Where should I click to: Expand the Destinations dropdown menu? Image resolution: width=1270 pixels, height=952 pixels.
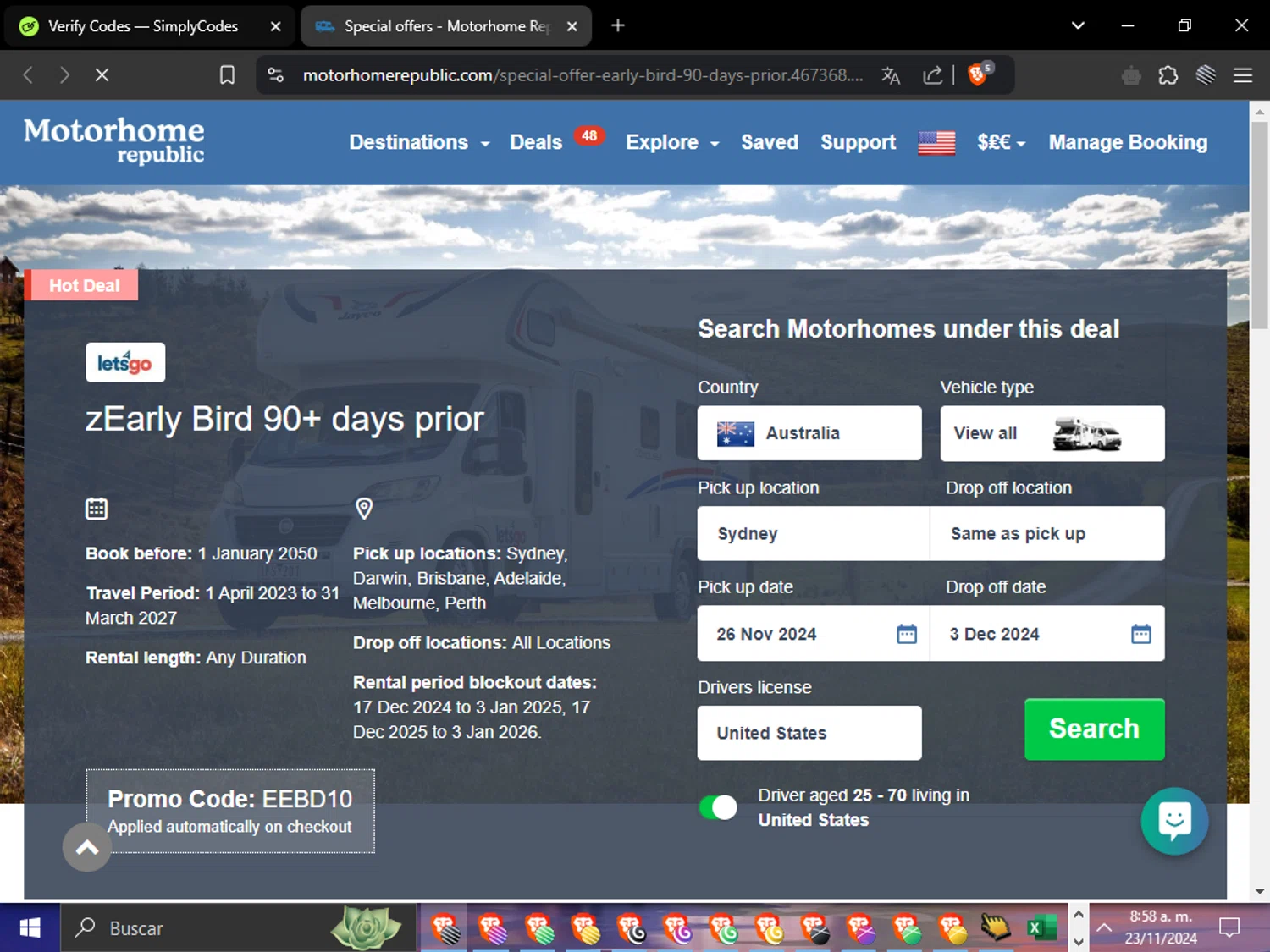[x=420, y=142]
